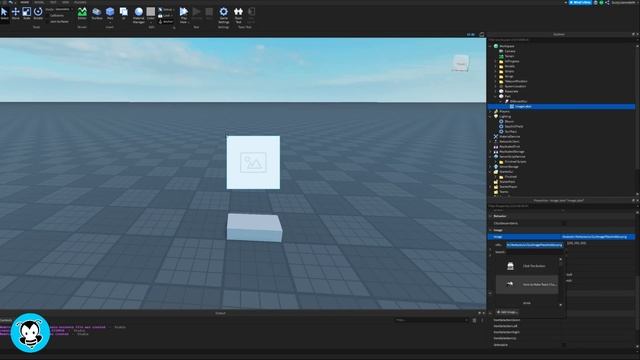Activate the Rotate tool
The width and height of the screenshot is (640, 360).
(x=38, y=13)
